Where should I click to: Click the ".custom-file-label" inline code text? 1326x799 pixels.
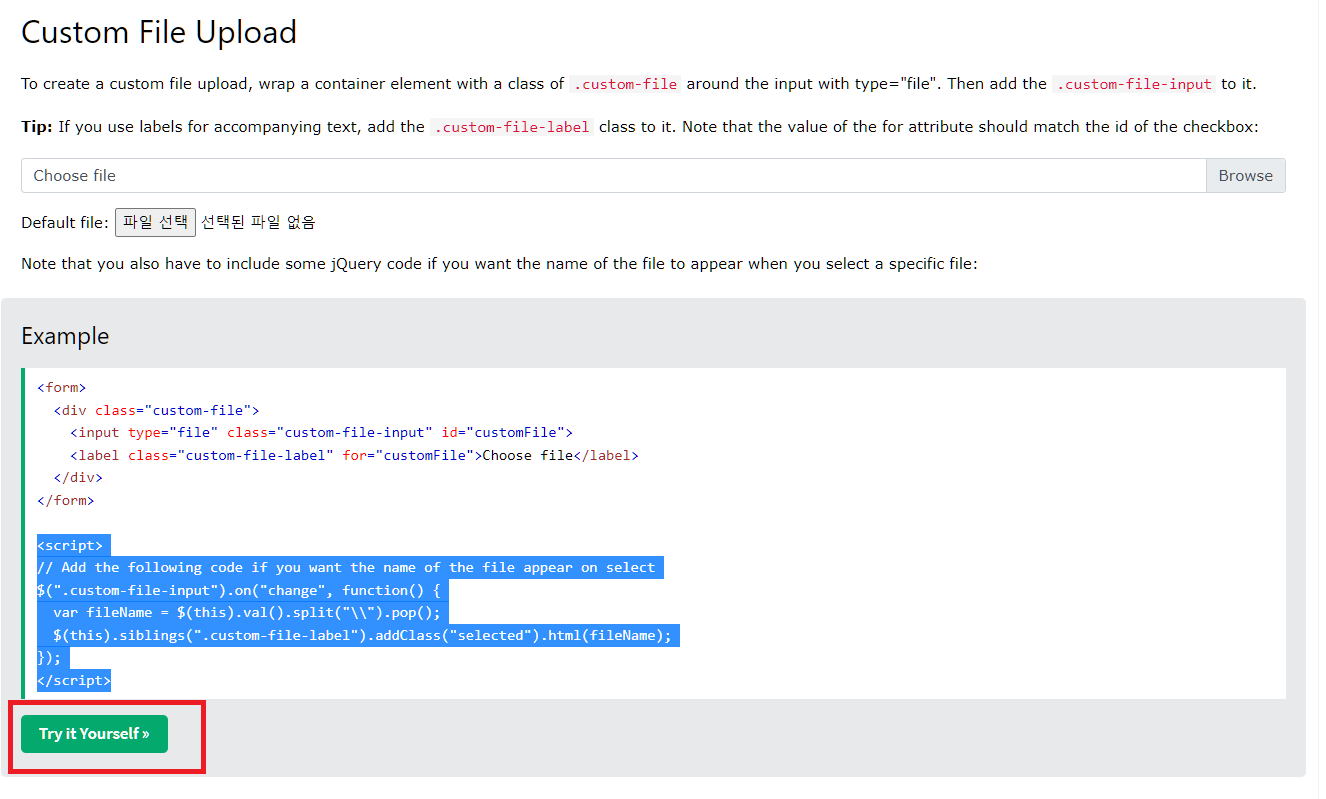click(512, 127)
